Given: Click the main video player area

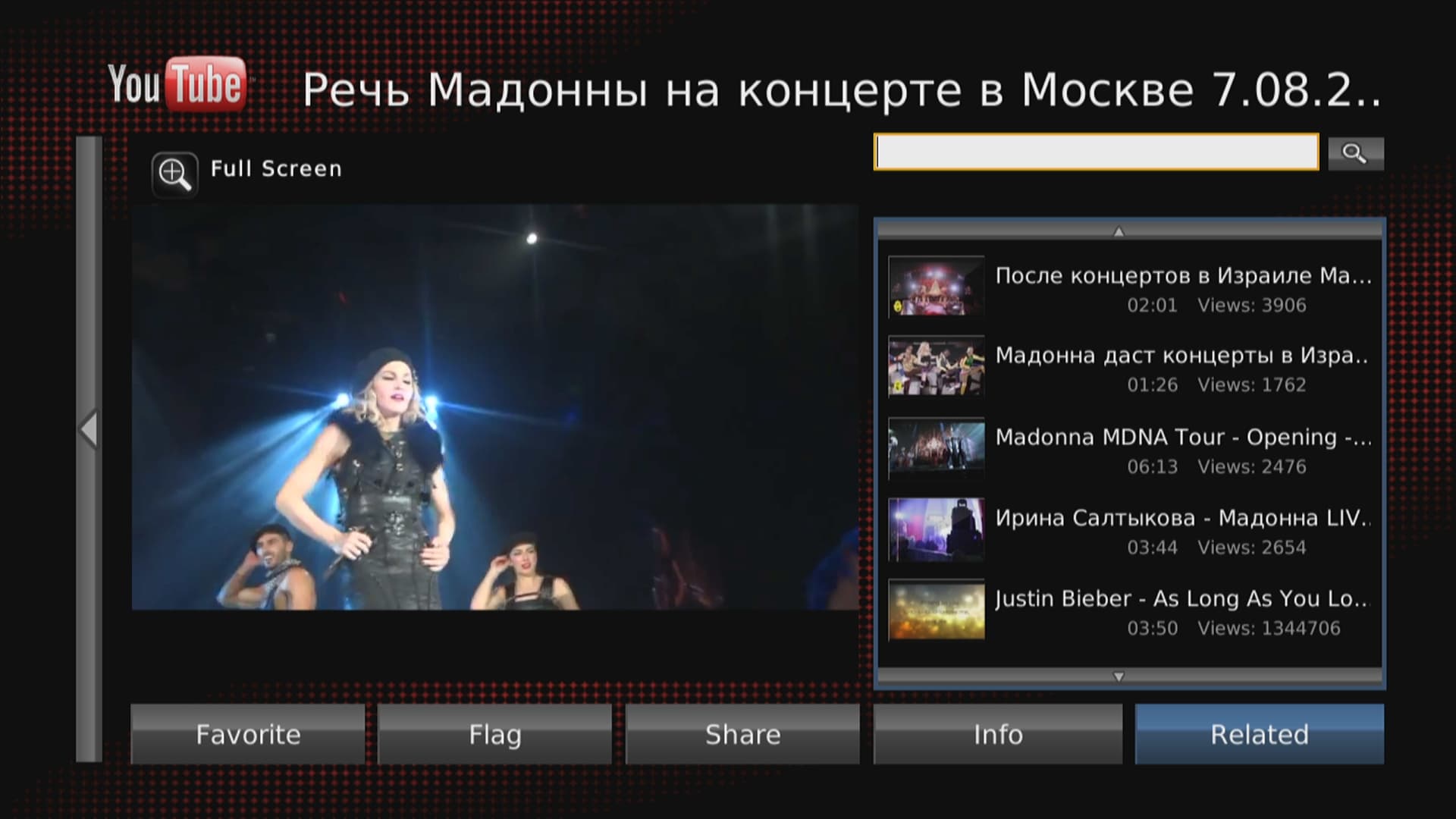Looking at the screenshot, I should [494, 407].
